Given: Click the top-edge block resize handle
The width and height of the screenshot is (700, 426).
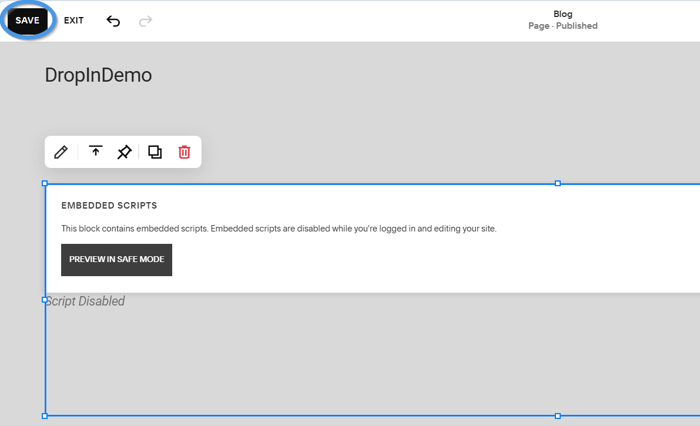Looking at the screenshot, I should 558,183.
